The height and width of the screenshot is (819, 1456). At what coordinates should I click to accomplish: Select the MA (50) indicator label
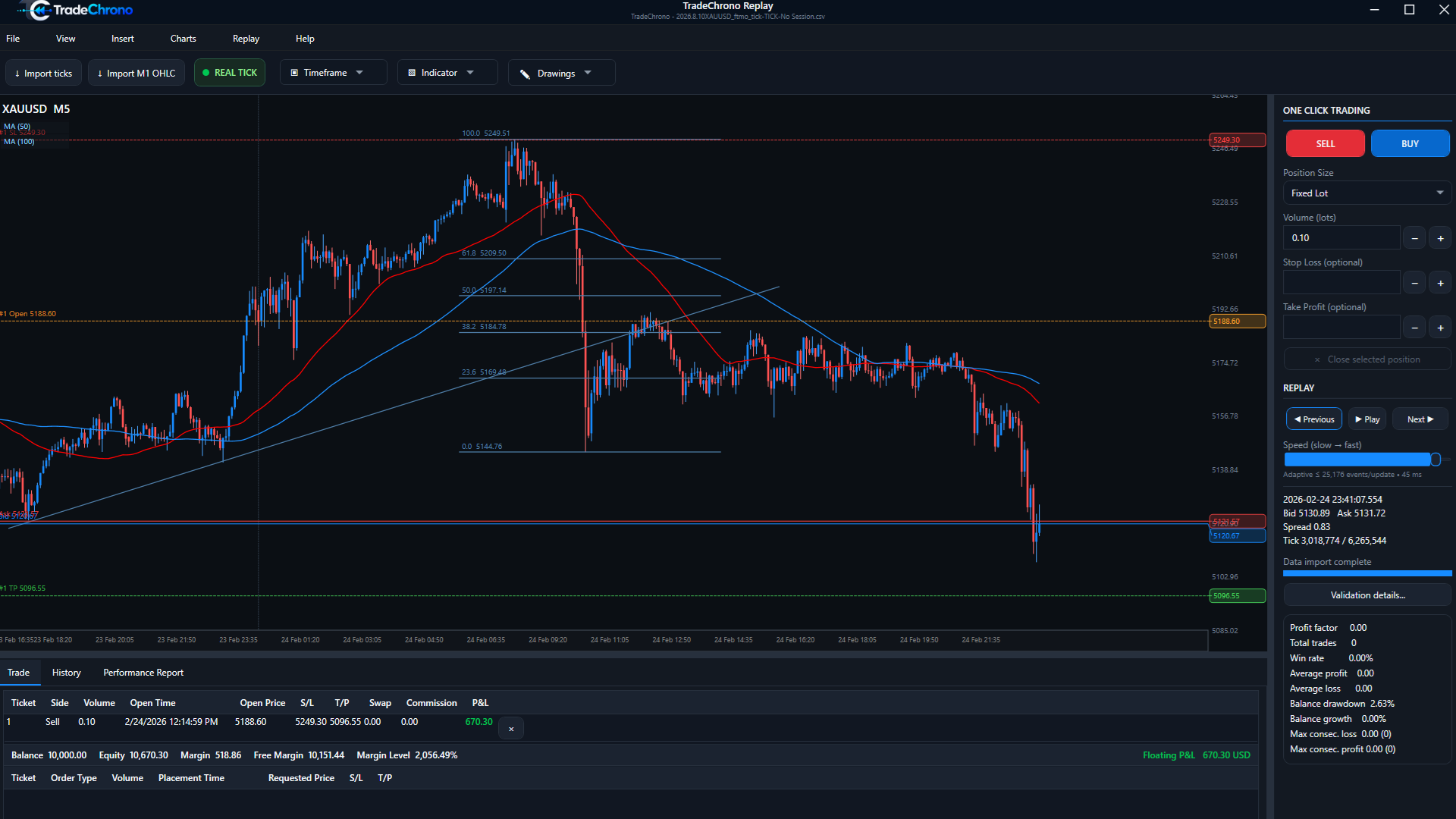pyautogui.click(x=17, y=127)
